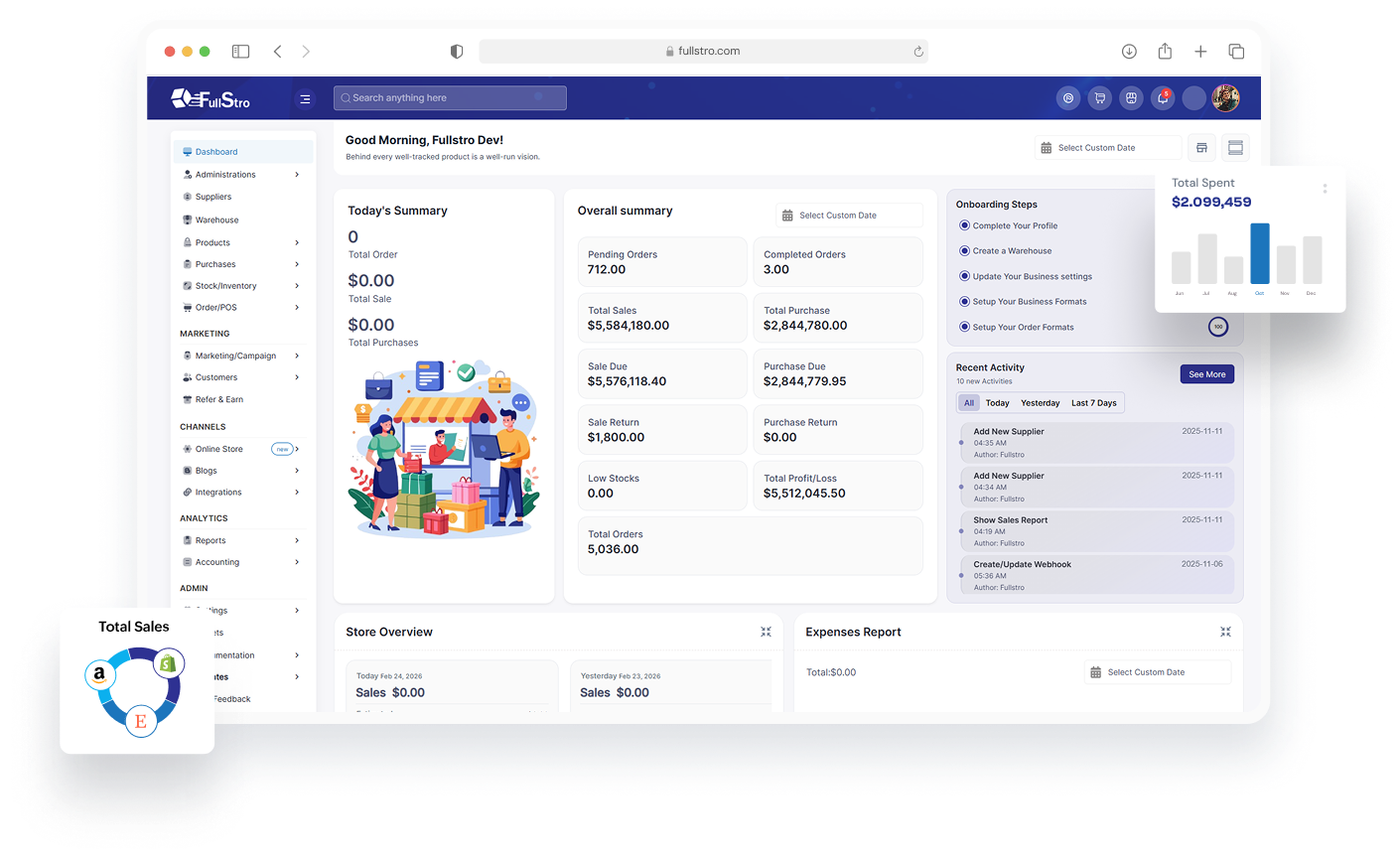1400x862 pixels.
Task: Collapse the Store Overview panel icon
Action: (x=766, y=632)
